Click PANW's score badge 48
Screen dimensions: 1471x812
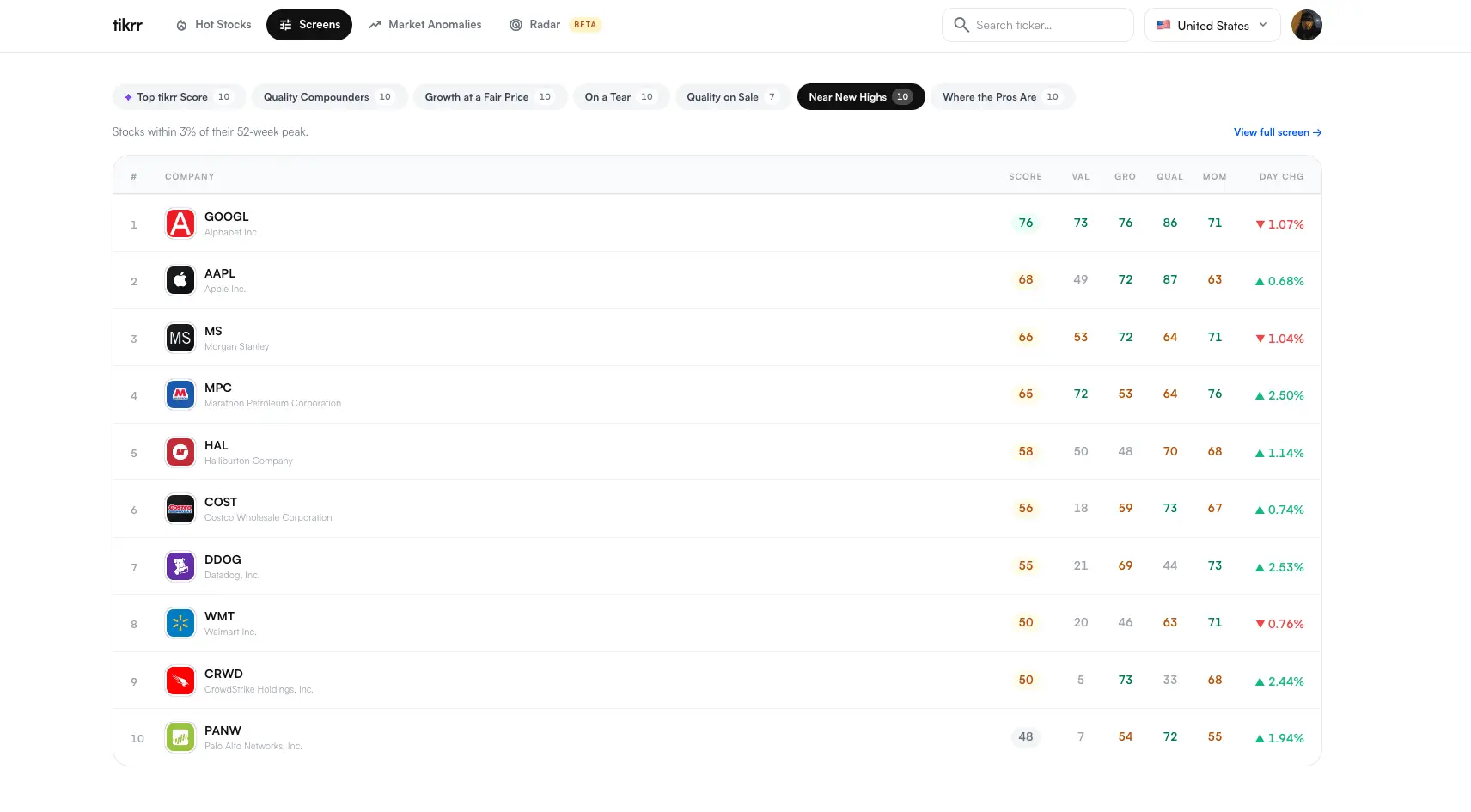click(x=1026, y=736)
